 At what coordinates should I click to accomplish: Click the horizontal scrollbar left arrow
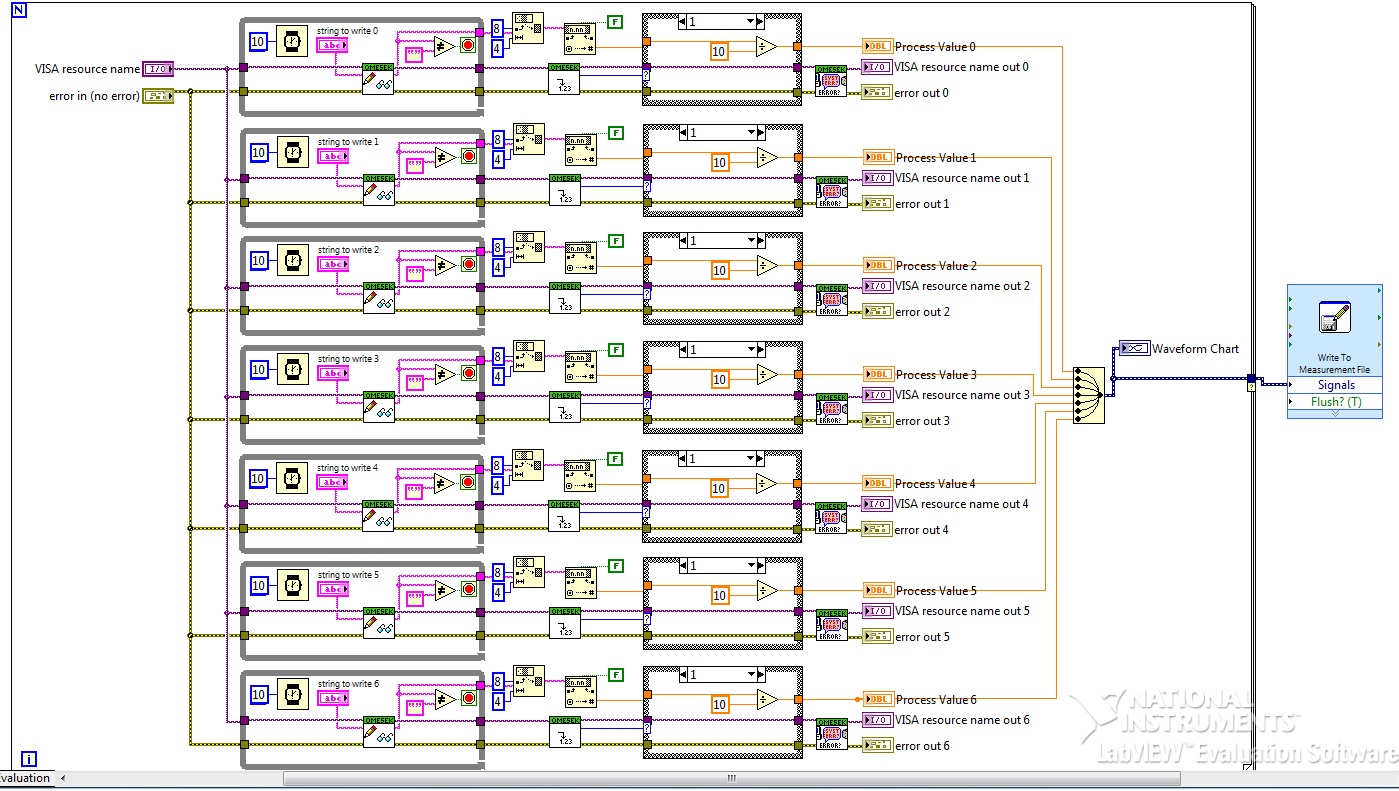coord(65,779)
